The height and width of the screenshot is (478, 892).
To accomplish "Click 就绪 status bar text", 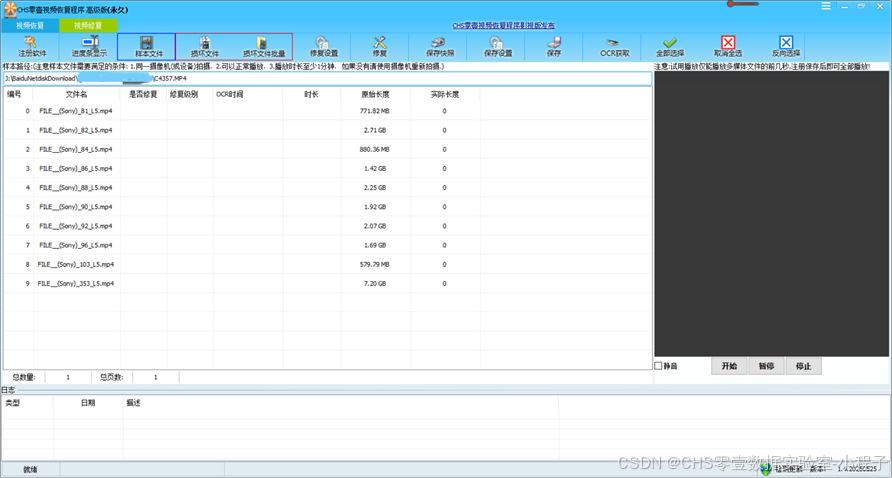I will coord(30,470).
